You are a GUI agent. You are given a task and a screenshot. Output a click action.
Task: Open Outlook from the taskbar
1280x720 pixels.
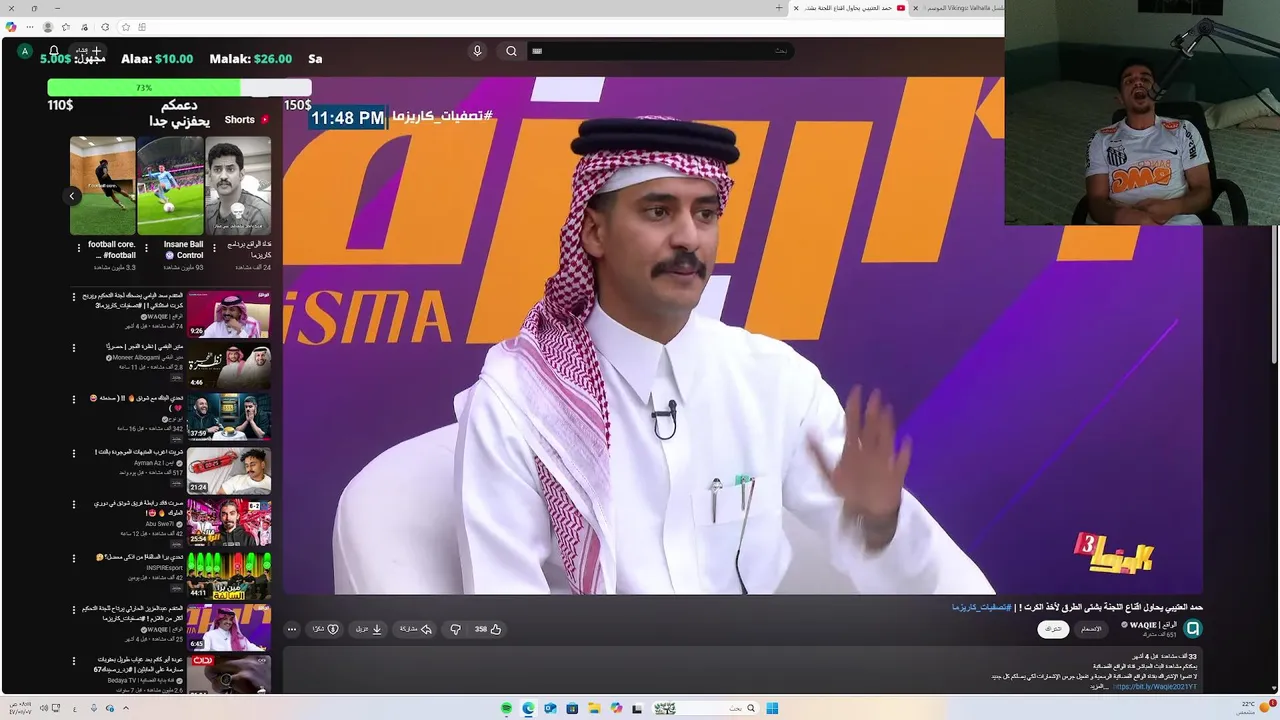(x=550, y=708)
